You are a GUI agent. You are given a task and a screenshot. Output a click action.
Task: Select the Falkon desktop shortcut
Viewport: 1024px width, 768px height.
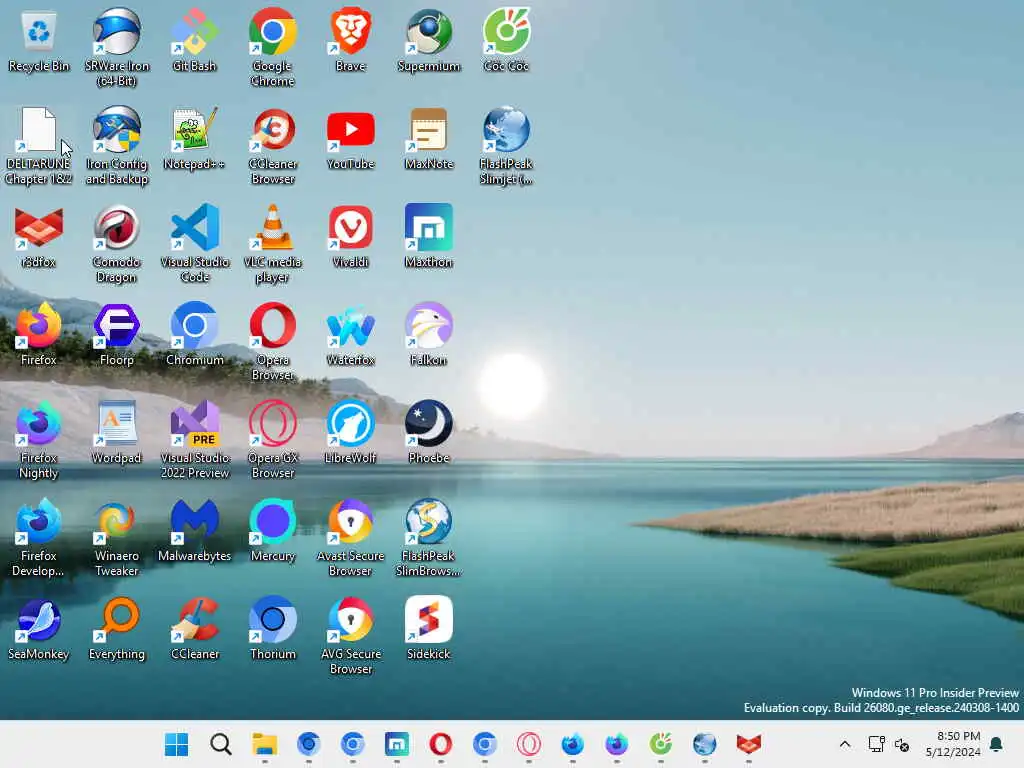tap(429, 335)
